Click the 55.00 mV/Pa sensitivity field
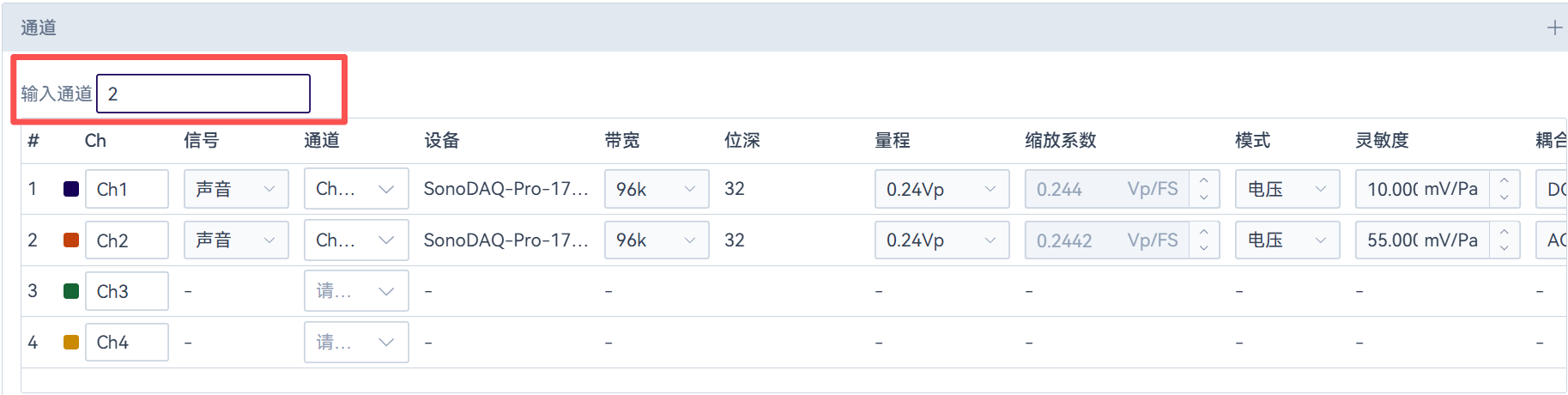The width and height of the screenshot is (1568, 395). [1422, 240]
